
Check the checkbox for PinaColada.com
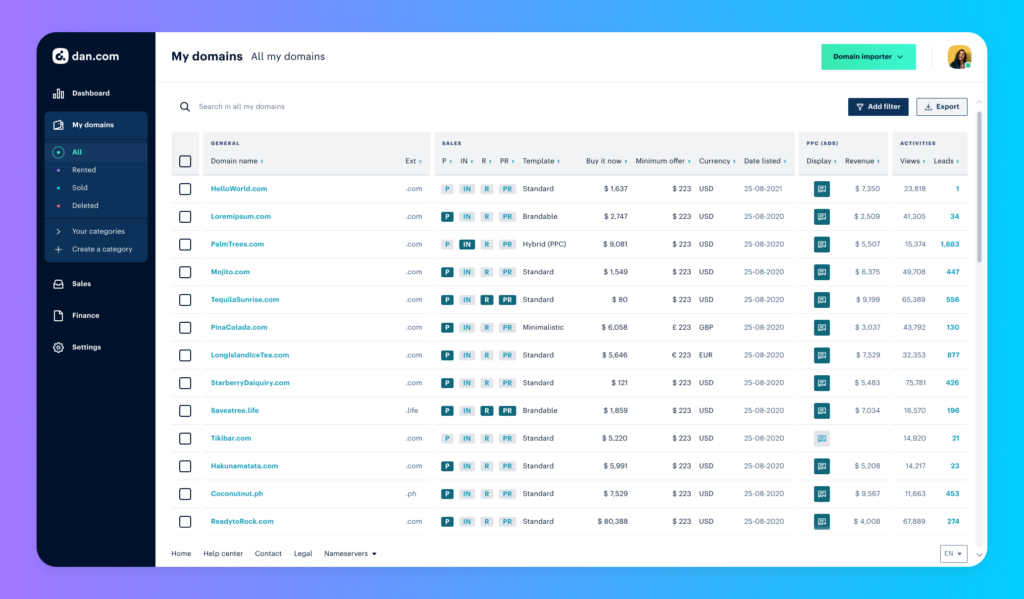tap(185, 327)
